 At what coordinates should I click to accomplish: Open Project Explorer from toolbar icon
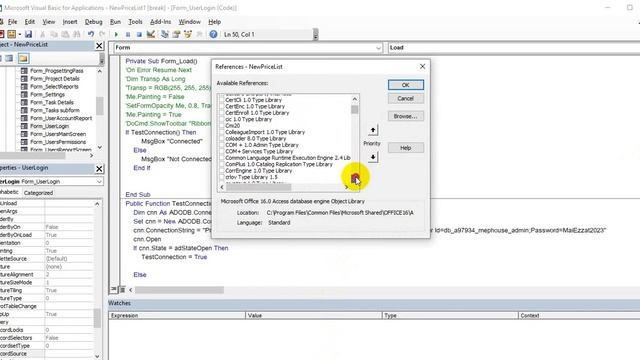tap(165, 35)
